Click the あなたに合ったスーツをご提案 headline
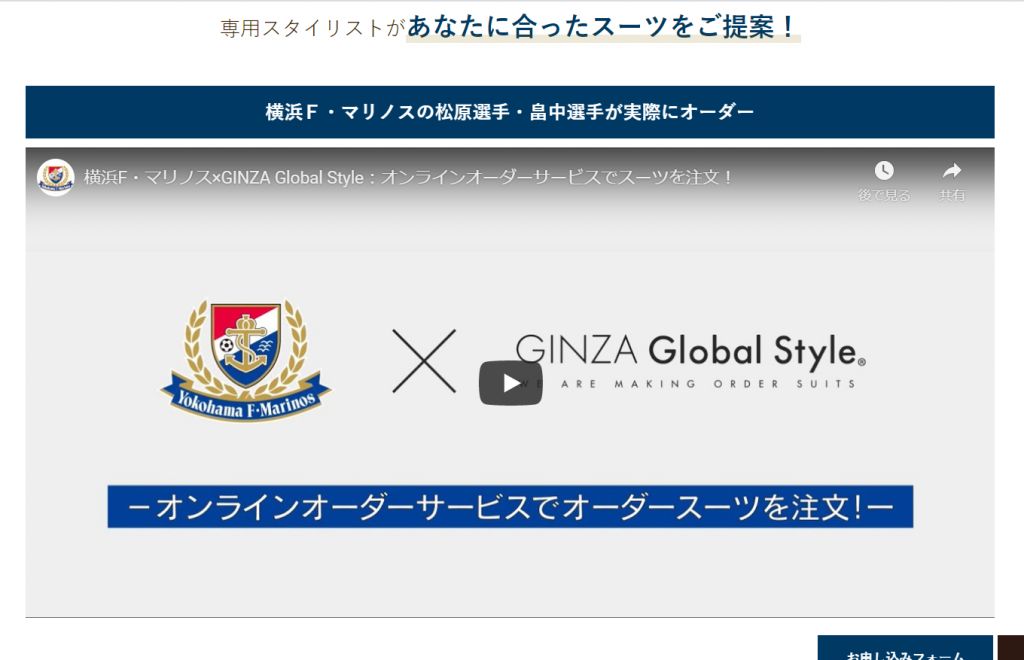Viewport: 1024px width, 660px height. coord(601,27)
